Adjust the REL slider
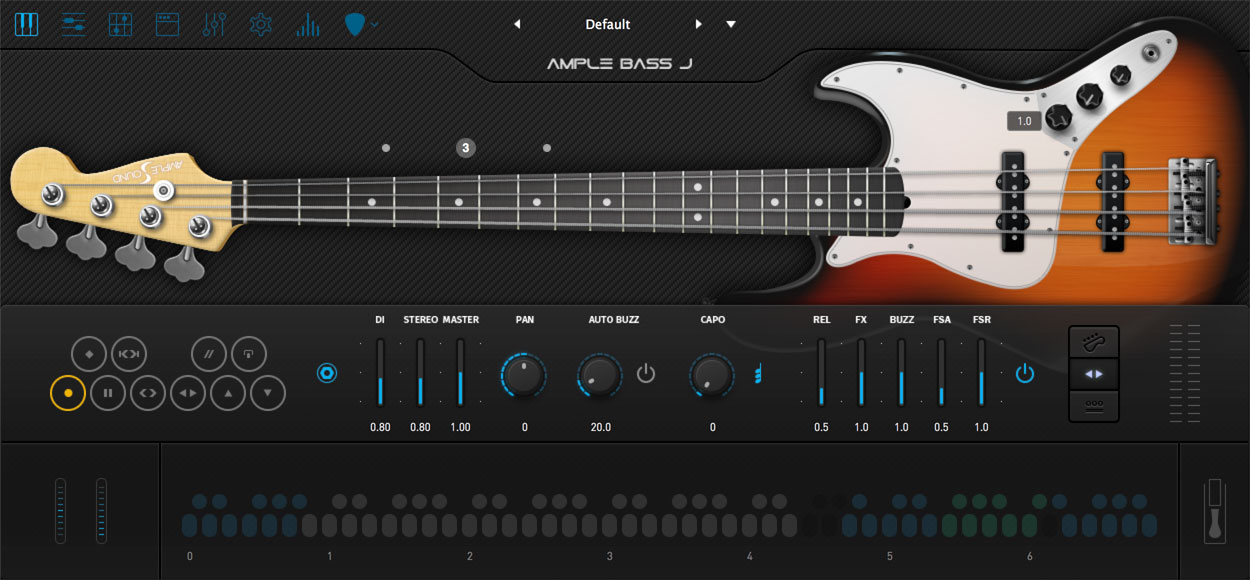 click(x=821, y=372)
